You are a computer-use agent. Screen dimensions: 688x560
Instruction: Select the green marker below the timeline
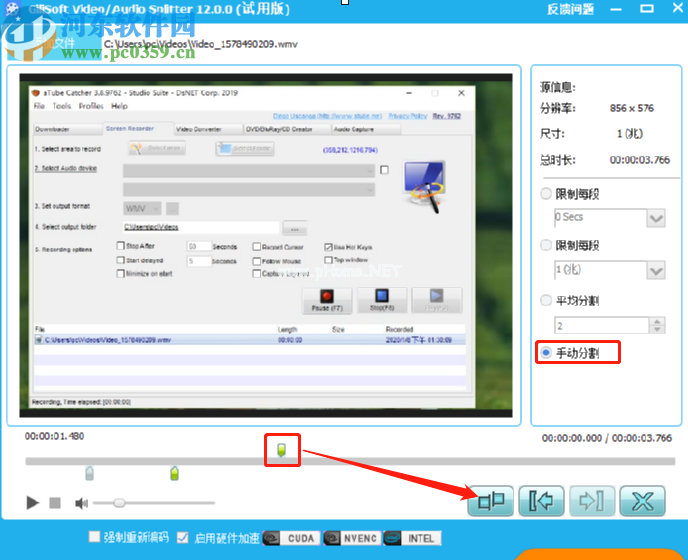click(175, 473)
